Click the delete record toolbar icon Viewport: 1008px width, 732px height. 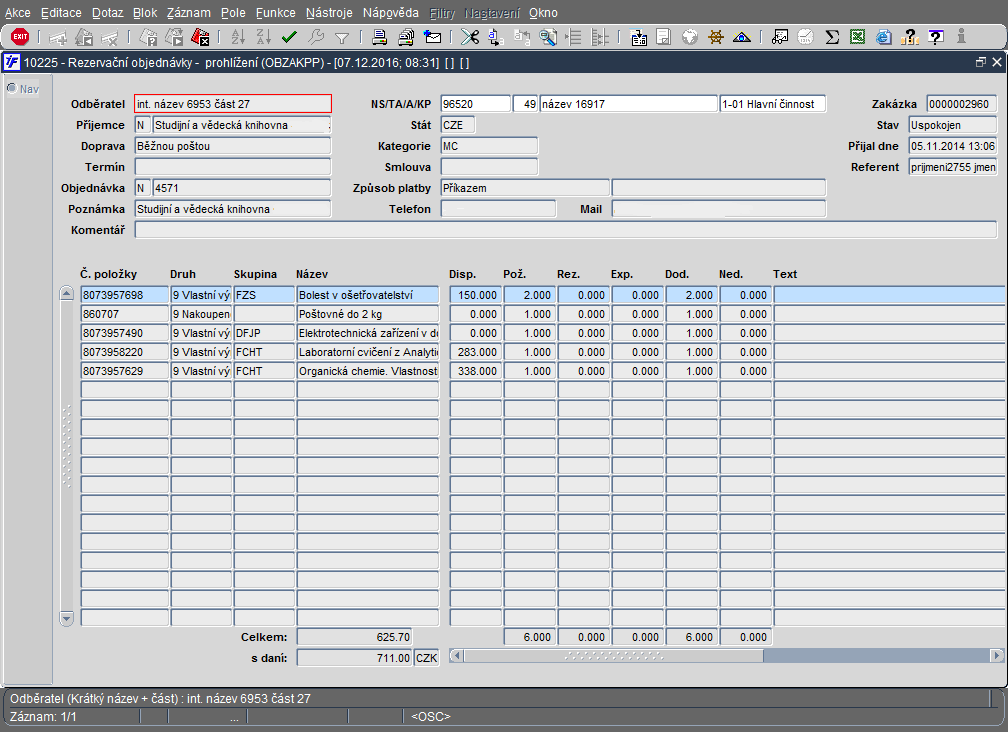click(109, 37)
